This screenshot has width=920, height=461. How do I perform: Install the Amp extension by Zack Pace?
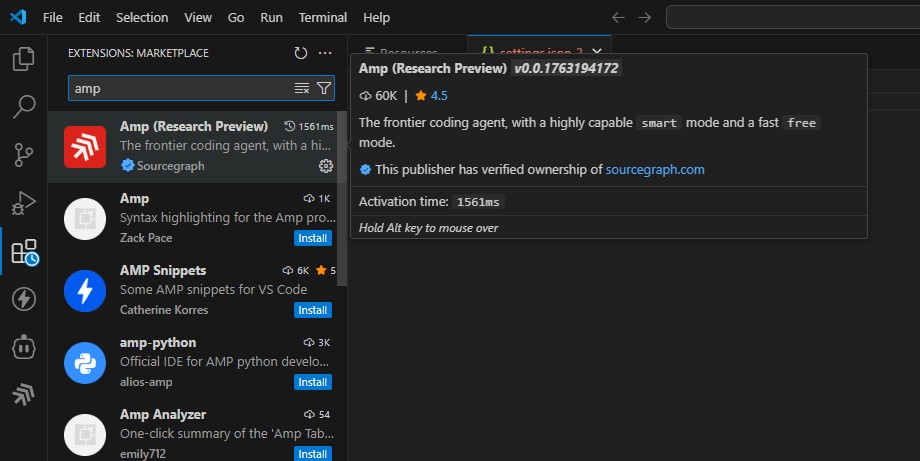point(313,238)
